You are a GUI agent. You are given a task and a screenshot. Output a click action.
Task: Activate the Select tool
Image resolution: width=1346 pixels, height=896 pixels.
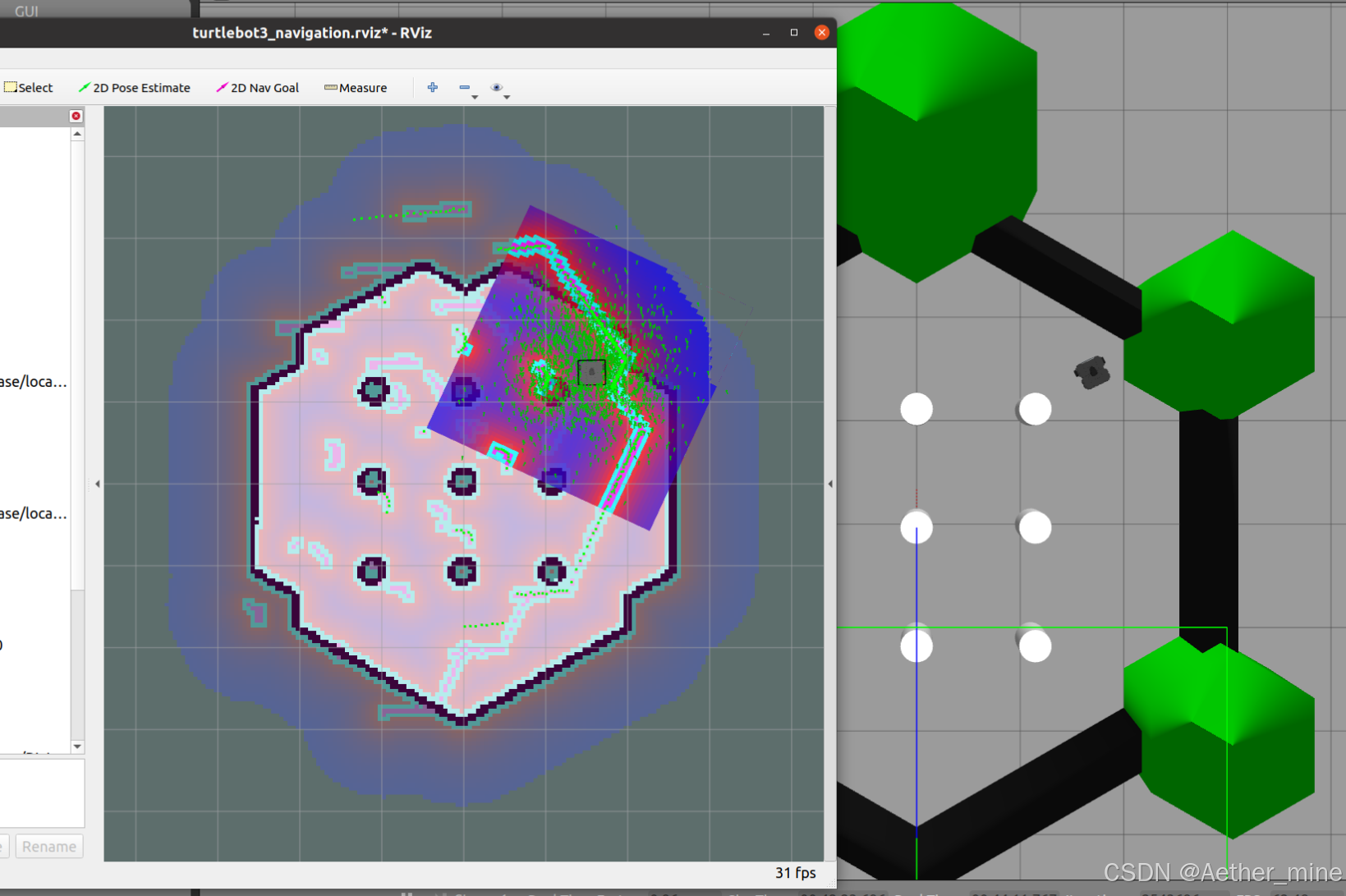pos(28,87)
